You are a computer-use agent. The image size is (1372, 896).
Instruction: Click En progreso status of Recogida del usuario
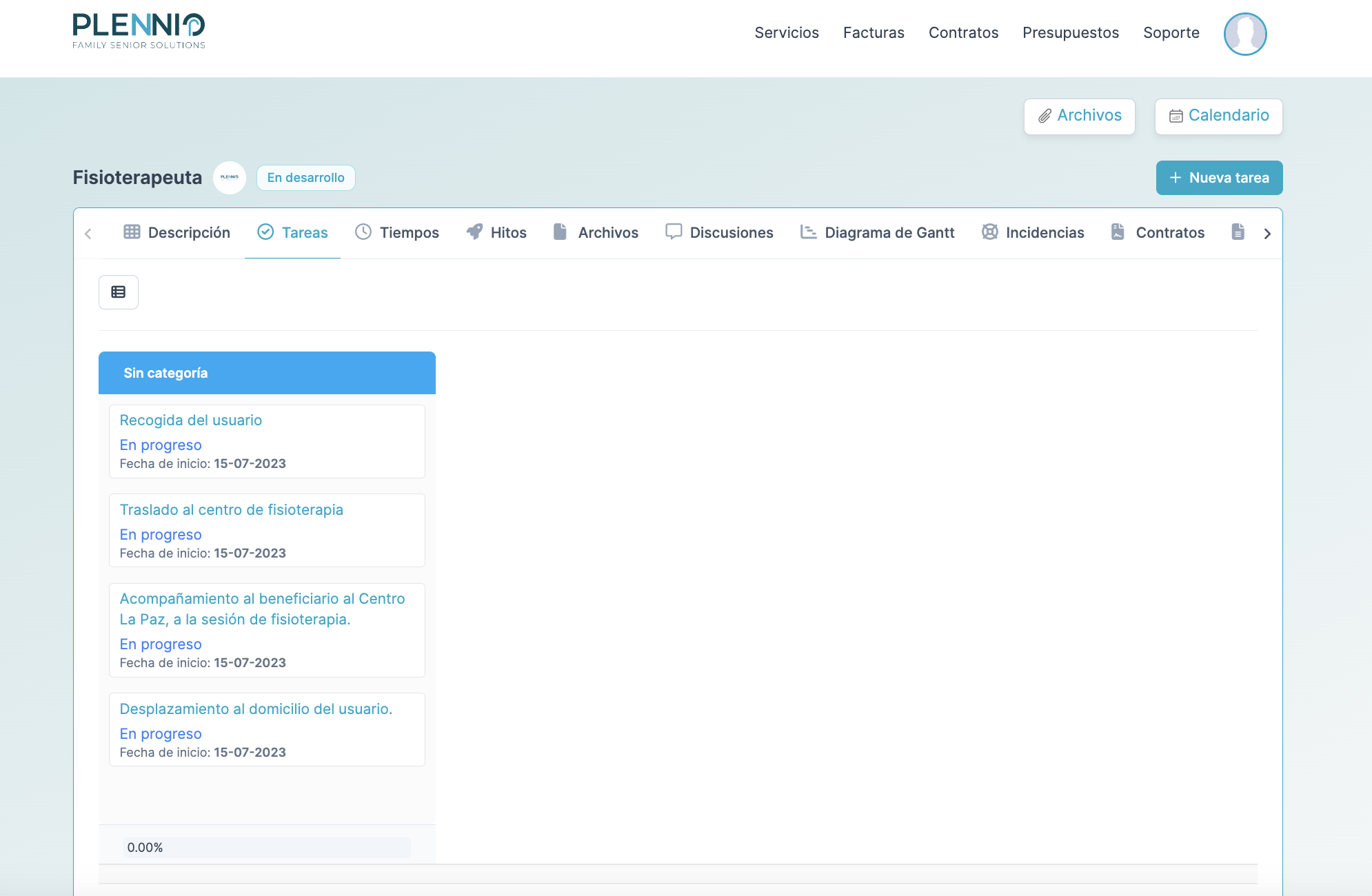tap(161, 445)
